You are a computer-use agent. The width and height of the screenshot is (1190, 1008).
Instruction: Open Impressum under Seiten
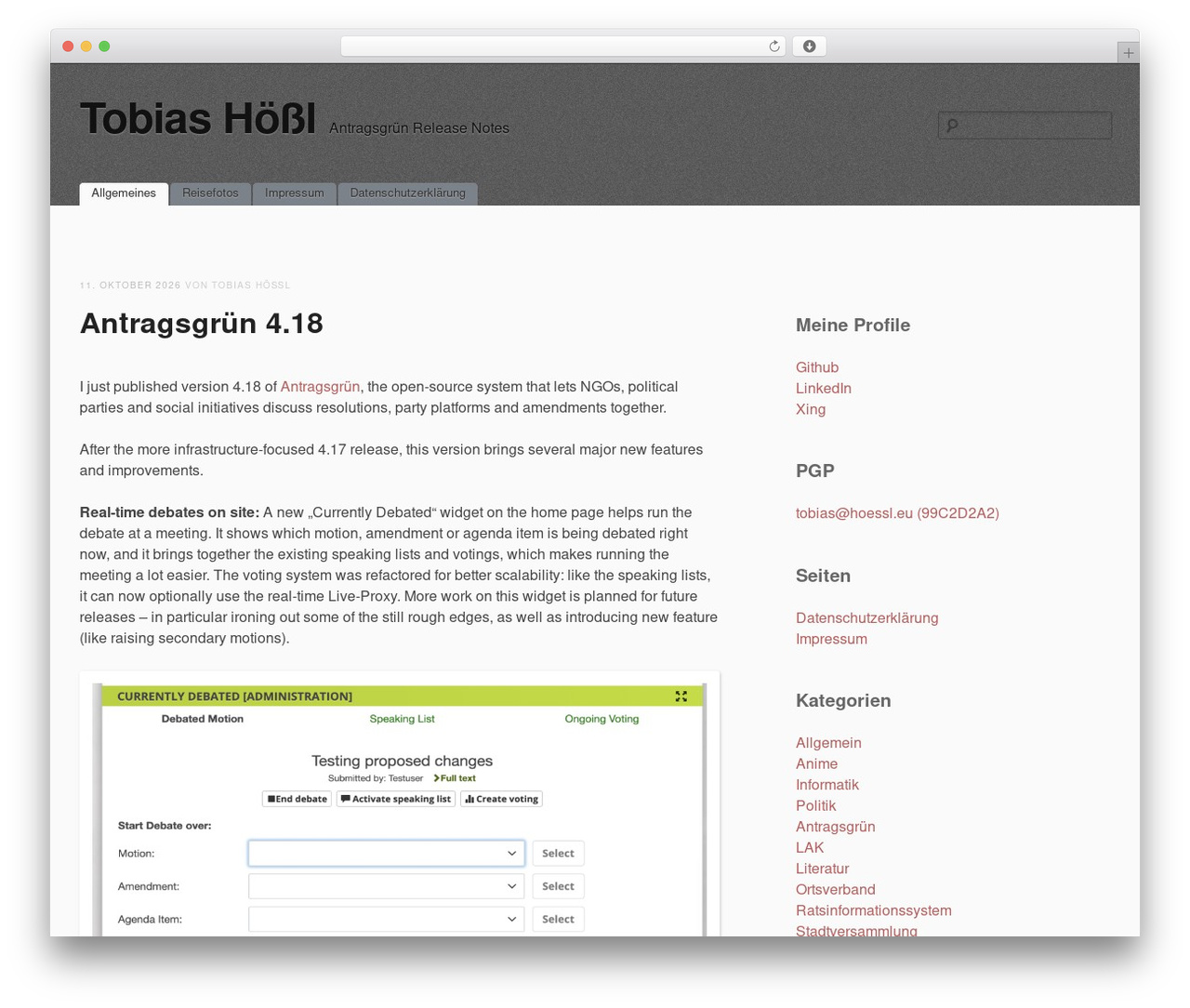(831, 639)
